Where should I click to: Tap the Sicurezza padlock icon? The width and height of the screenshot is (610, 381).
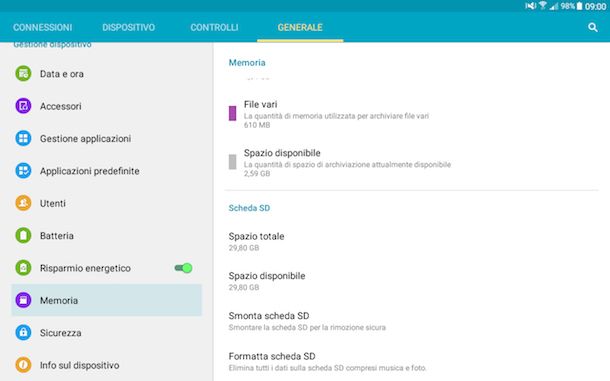coord(23,332)
